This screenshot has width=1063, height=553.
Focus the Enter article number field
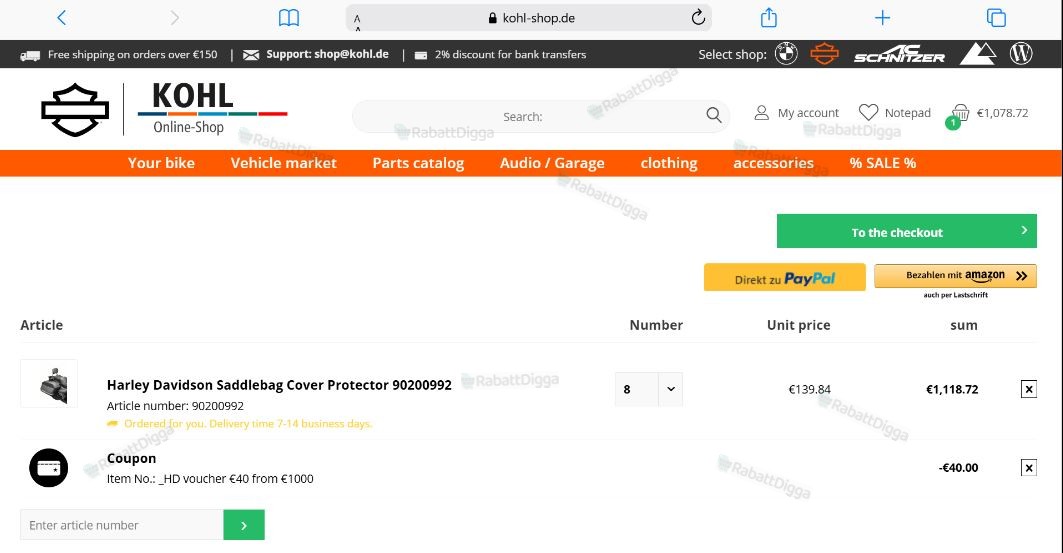(122, 525)
